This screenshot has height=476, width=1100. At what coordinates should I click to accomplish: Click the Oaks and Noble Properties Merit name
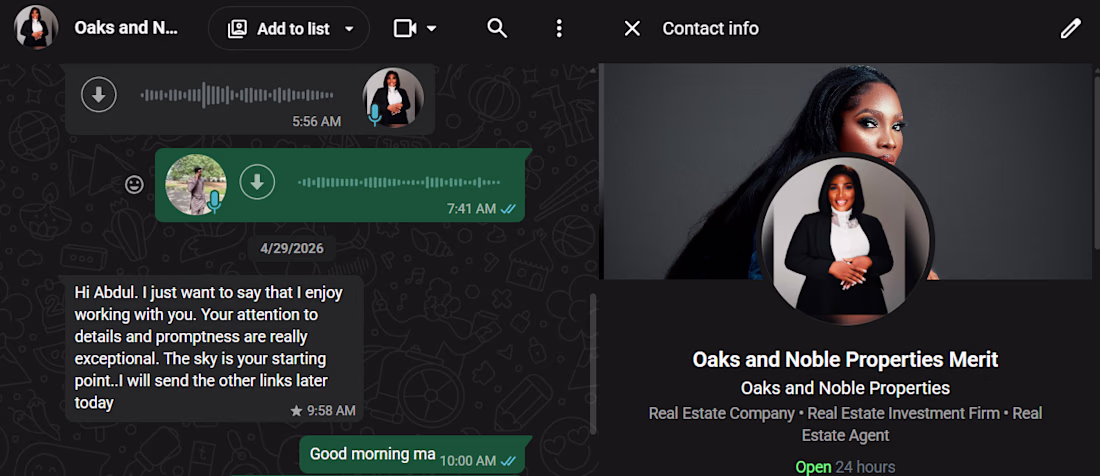(845, 360)
